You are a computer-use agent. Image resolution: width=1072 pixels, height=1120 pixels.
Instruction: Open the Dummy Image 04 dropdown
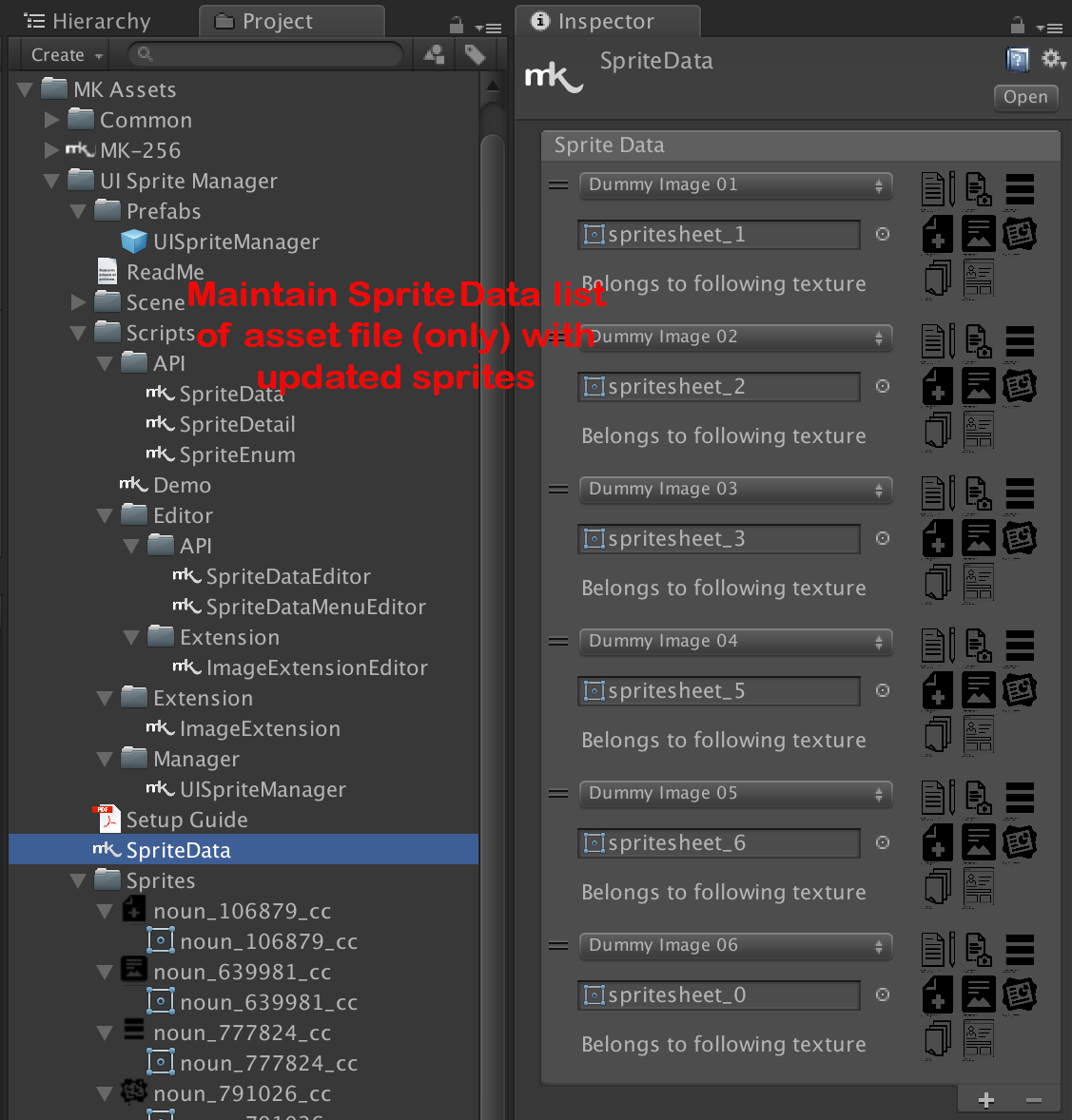[735, 642]
